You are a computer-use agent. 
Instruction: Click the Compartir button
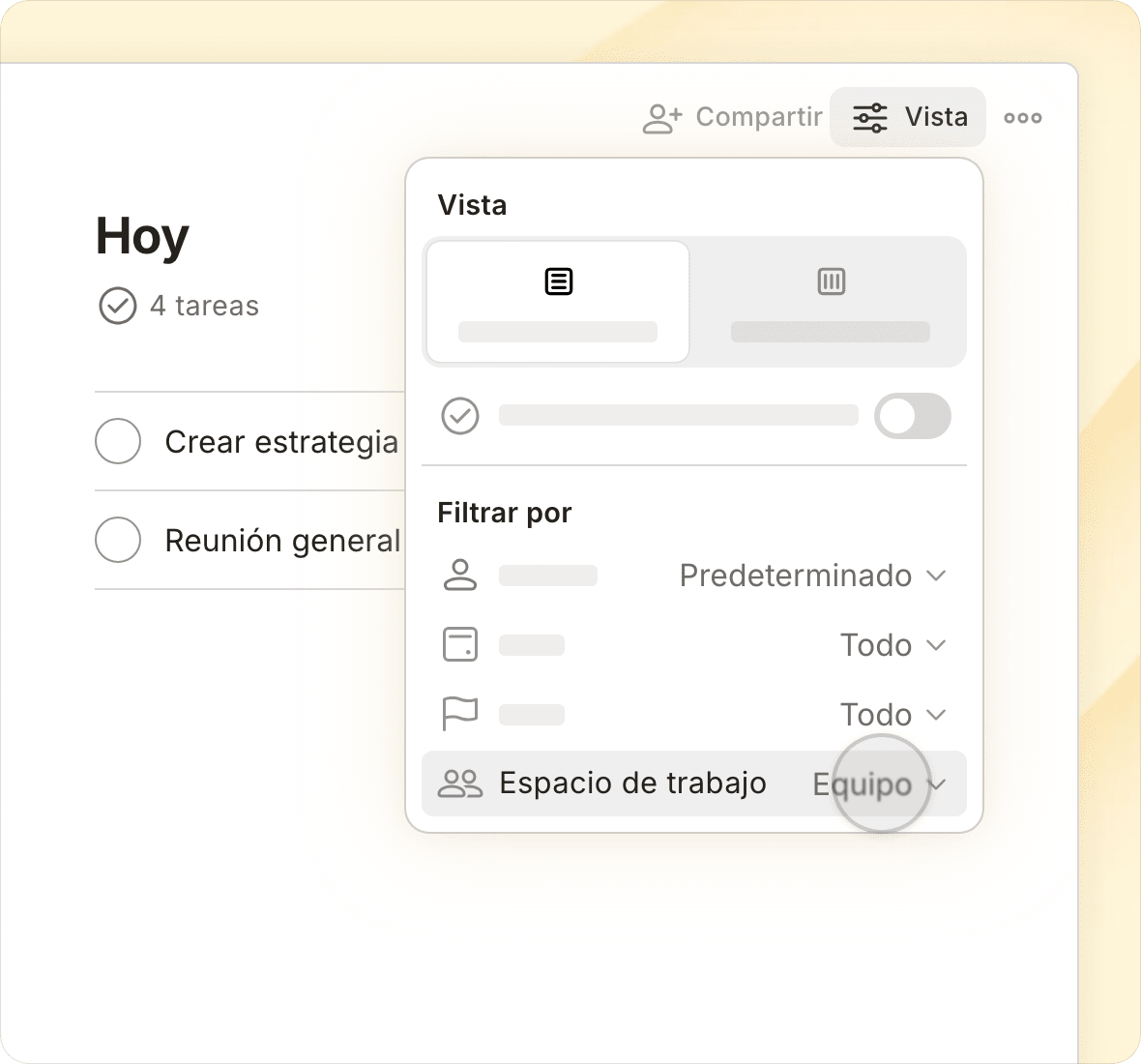[733, 117]
